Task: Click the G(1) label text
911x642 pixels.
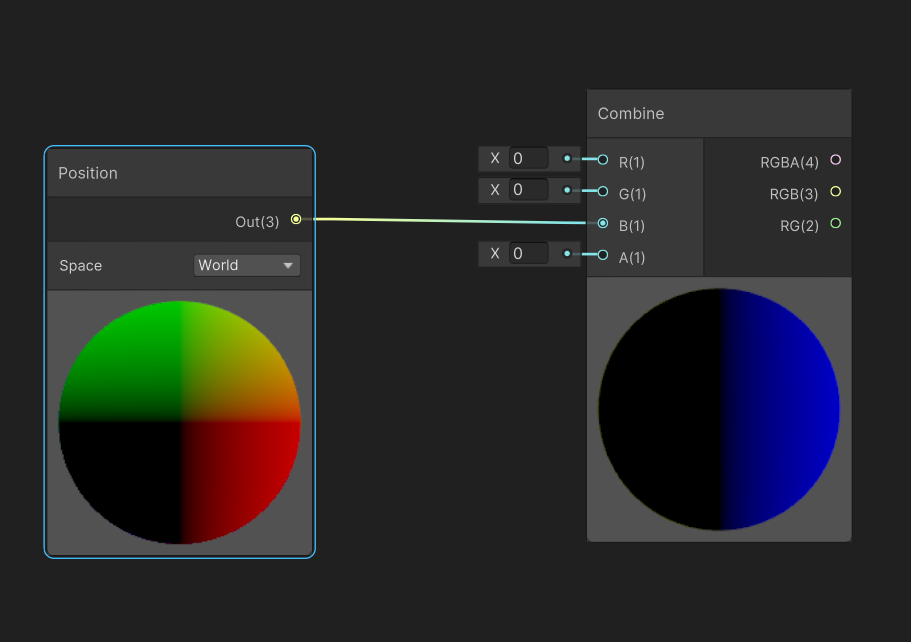Action: (632, 194)
